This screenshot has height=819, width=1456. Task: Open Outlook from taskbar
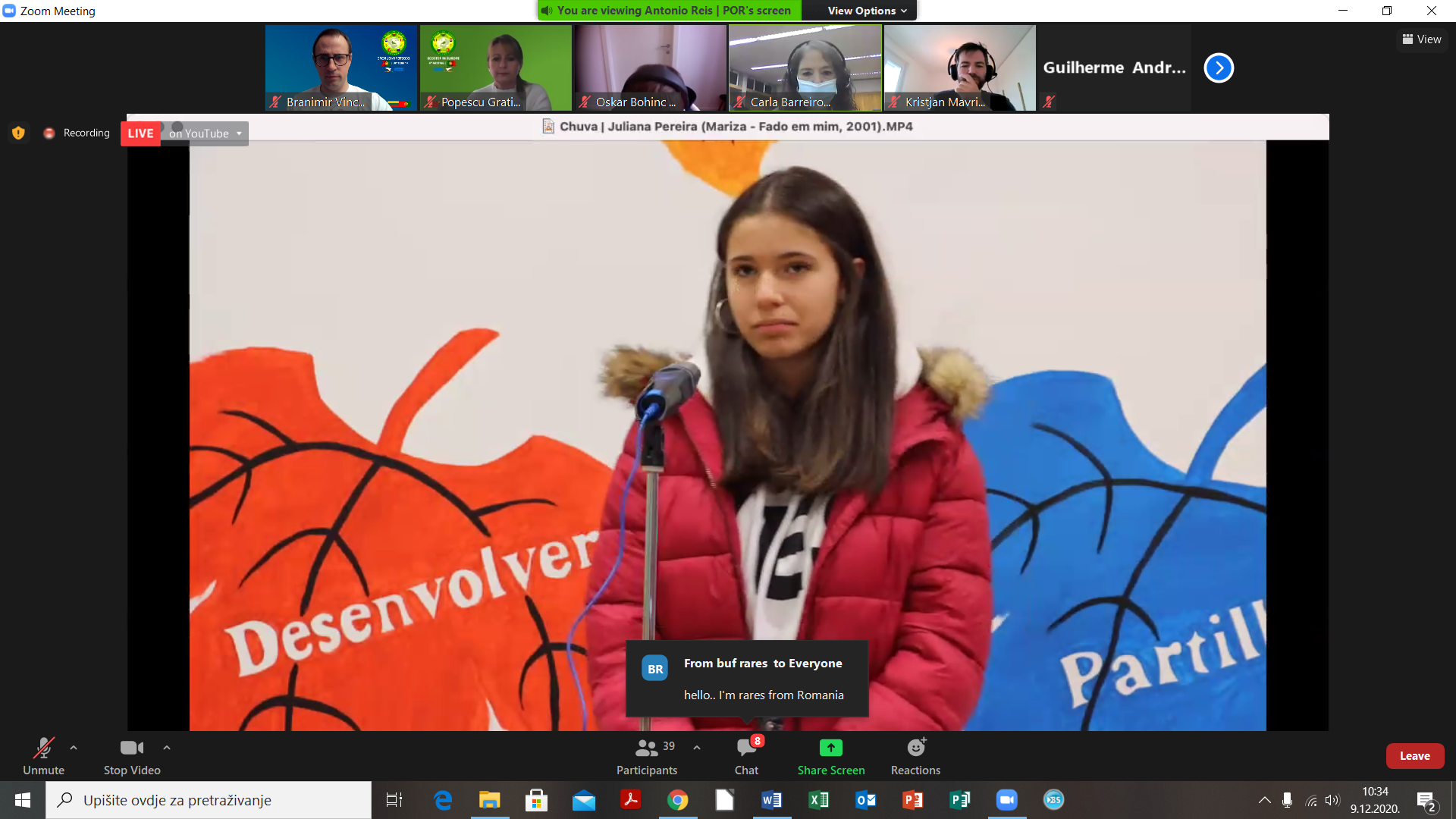coord(866,800)
